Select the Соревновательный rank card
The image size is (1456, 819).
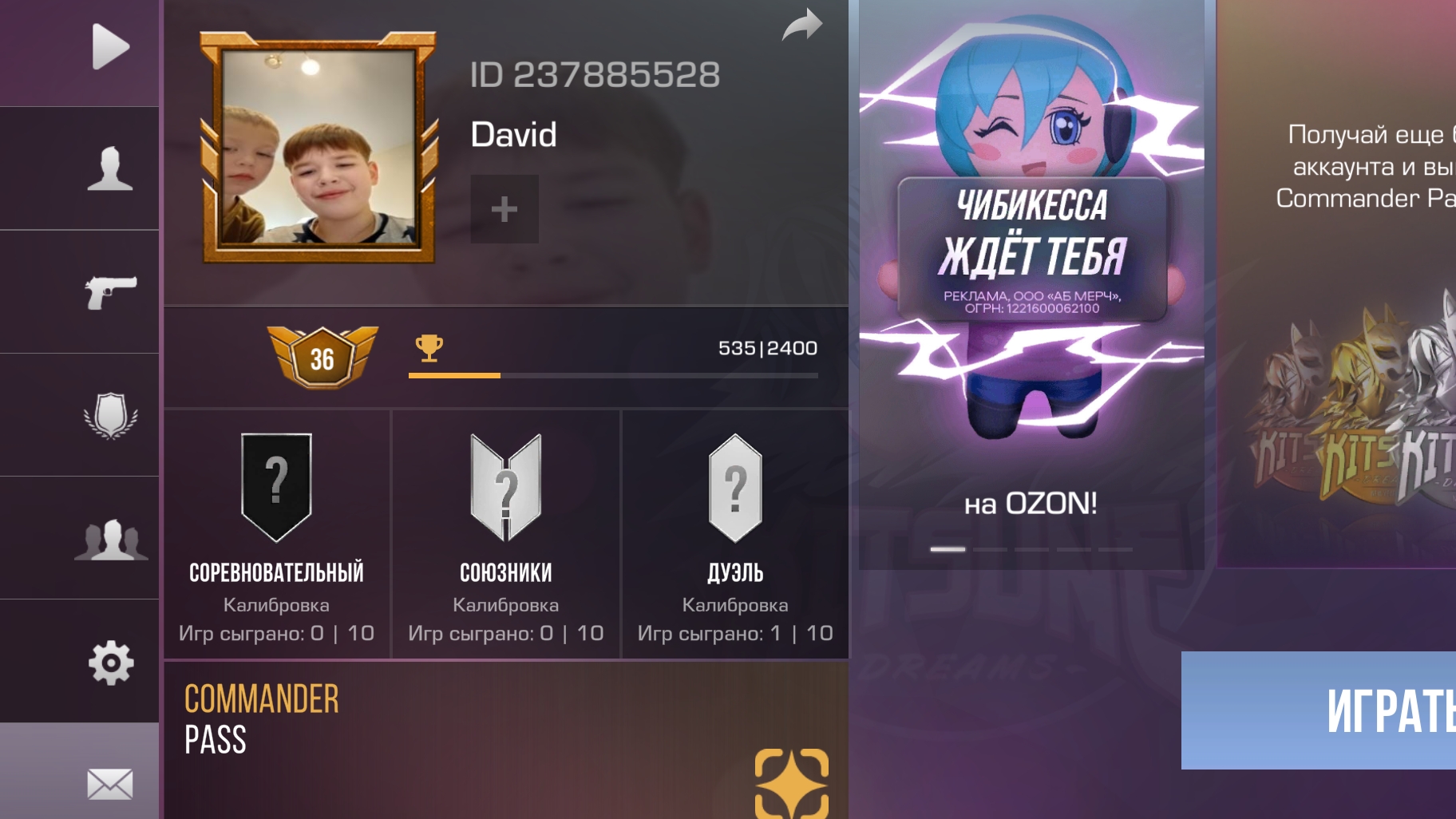click(x=277, y=535)
